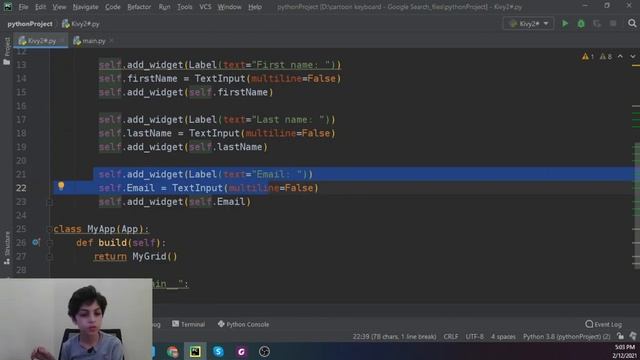Click the purple circular app taskbar icon
The image size is (640, 360).
(x=241, y=351)
